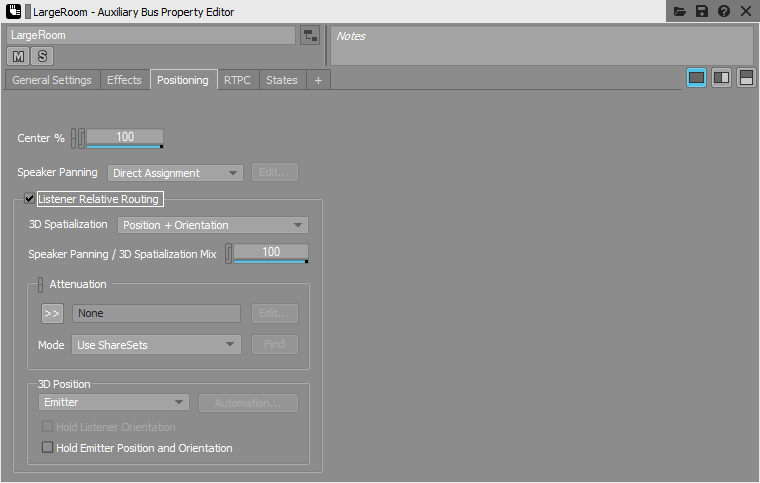Viewport: 760px width, 483px height.
Task: Click the Mute (M) button
Action: (19, 56)
